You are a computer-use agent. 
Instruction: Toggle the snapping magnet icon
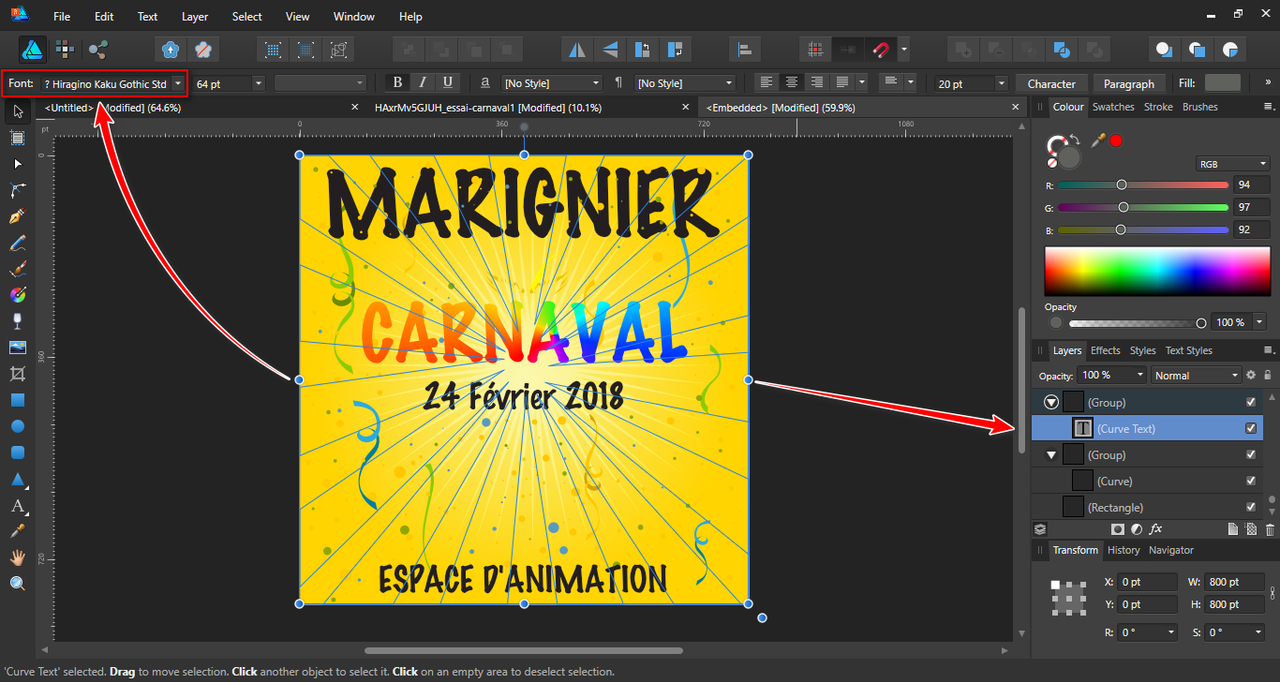pyautogui.click(x=881, y=49)
